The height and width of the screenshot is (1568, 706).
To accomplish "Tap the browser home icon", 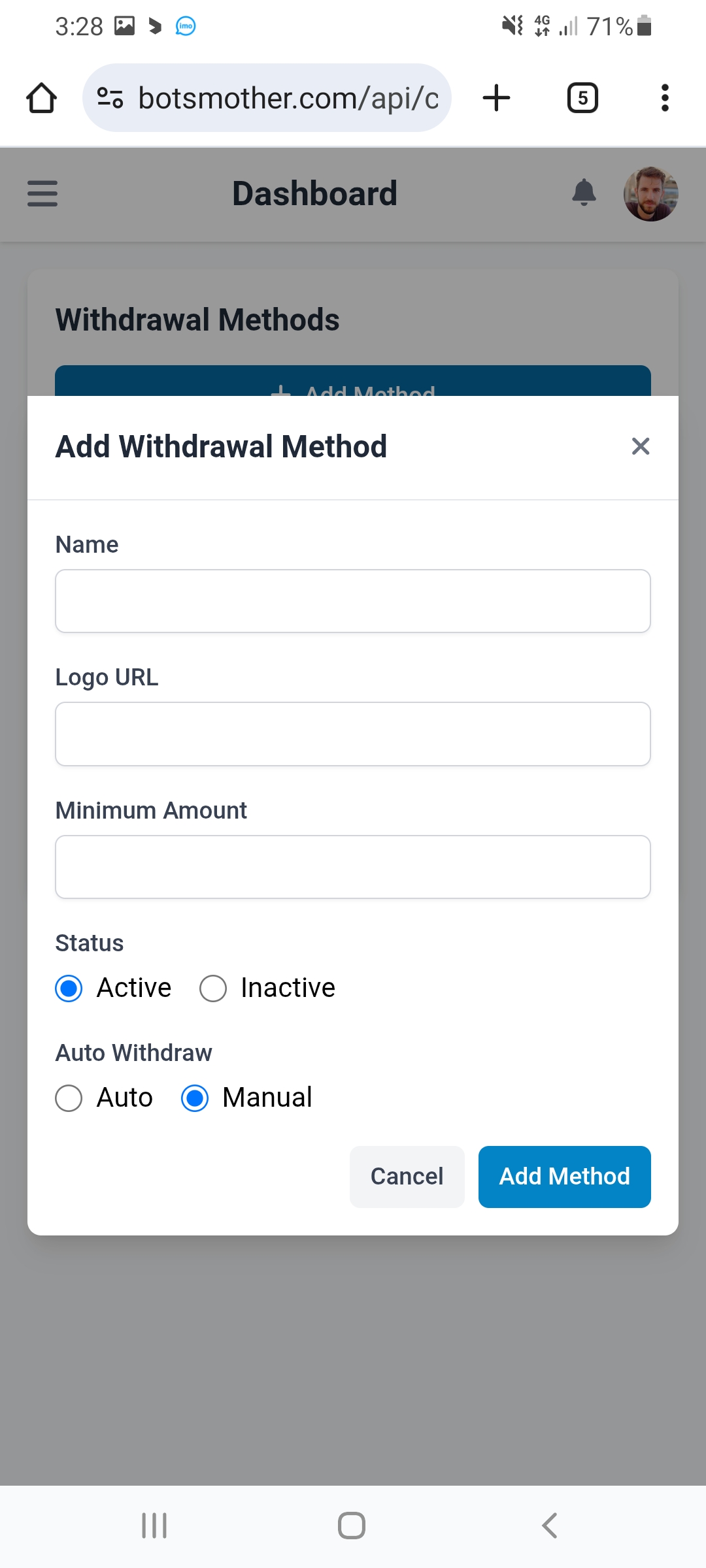I will (41, 98).
